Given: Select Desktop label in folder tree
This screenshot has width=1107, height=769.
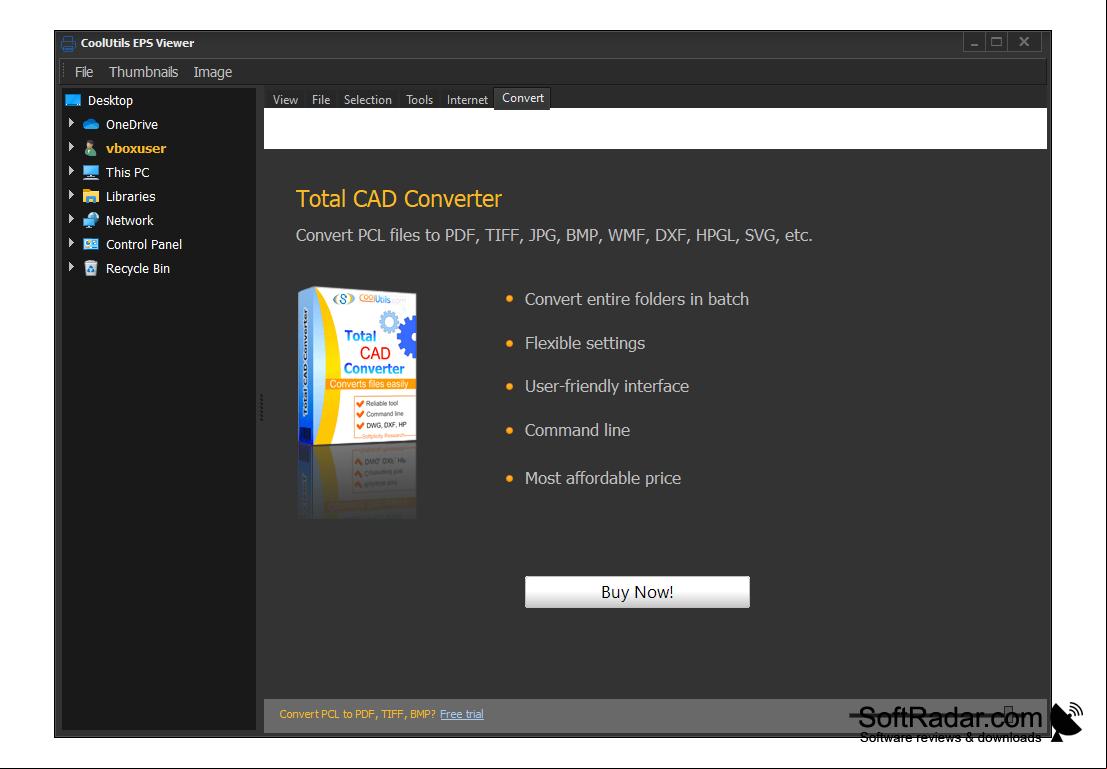Looking at the screenshot, I should pos(110,100).
